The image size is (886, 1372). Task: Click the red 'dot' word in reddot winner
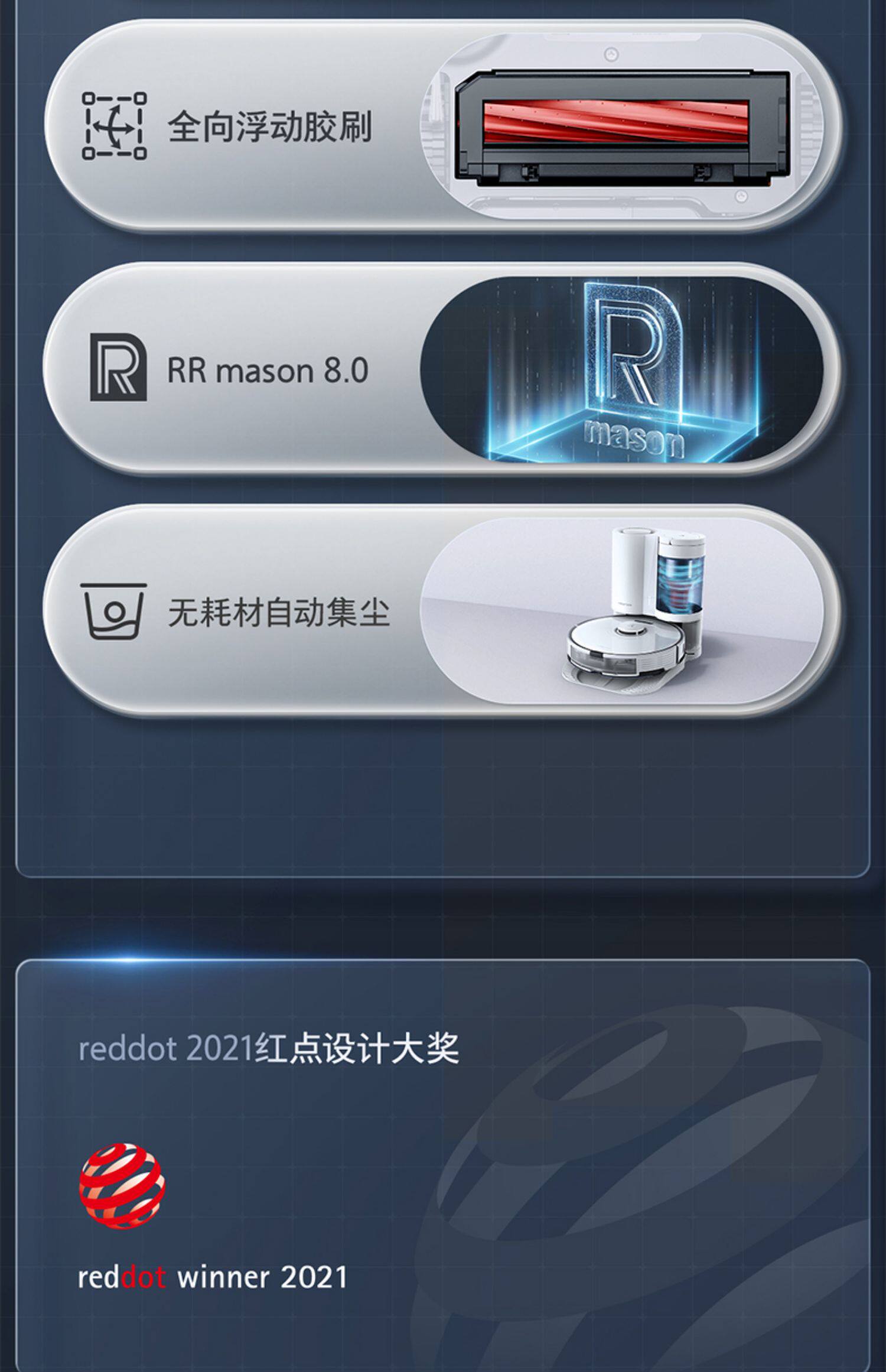tap(144, 1277)
